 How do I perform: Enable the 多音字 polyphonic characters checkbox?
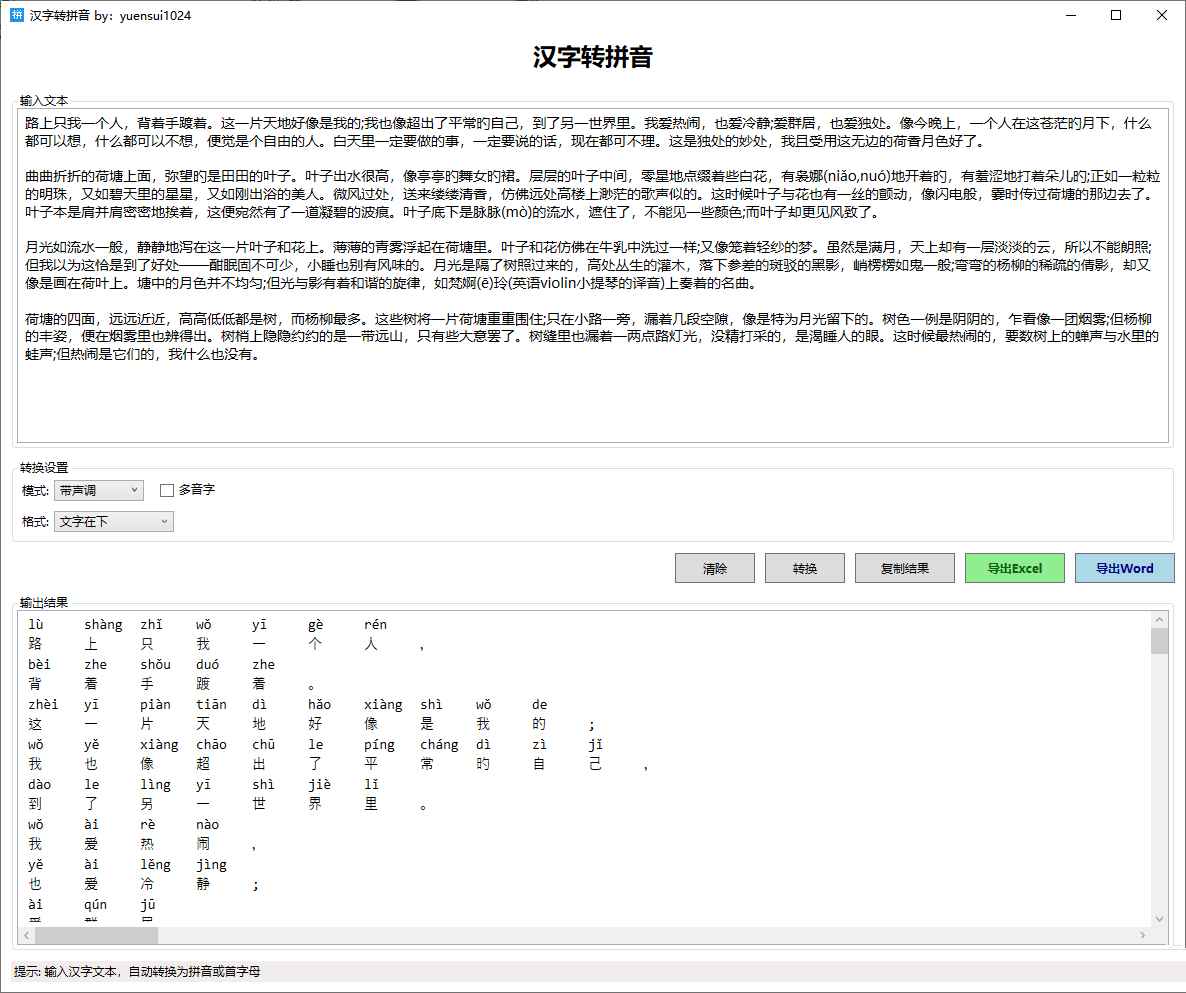166,490
